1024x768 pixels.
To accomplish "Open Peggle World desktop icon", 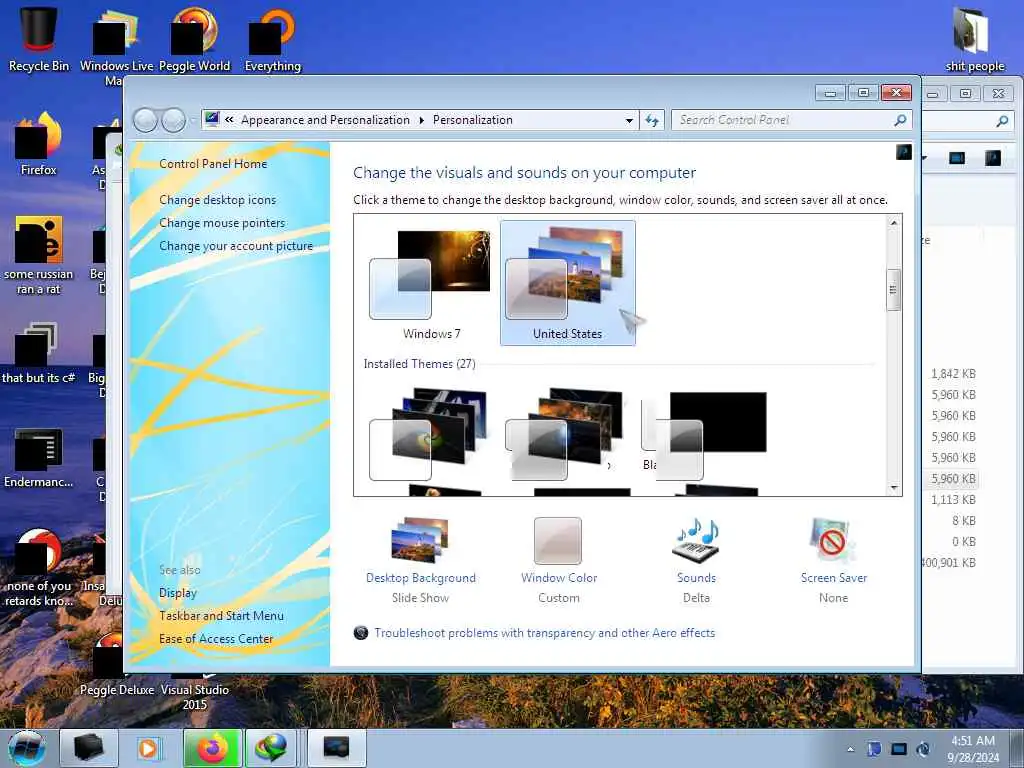I will pos(195,39).
